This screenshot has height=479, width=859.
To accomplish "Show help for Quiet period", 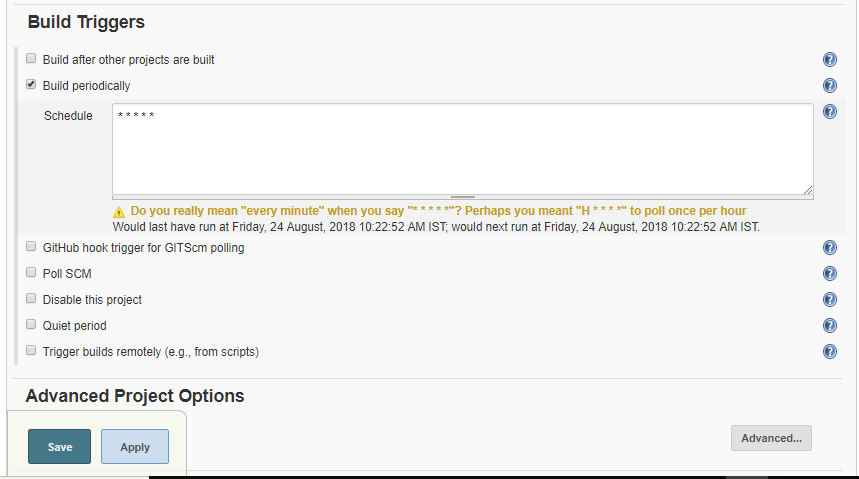I will (829, 326).
